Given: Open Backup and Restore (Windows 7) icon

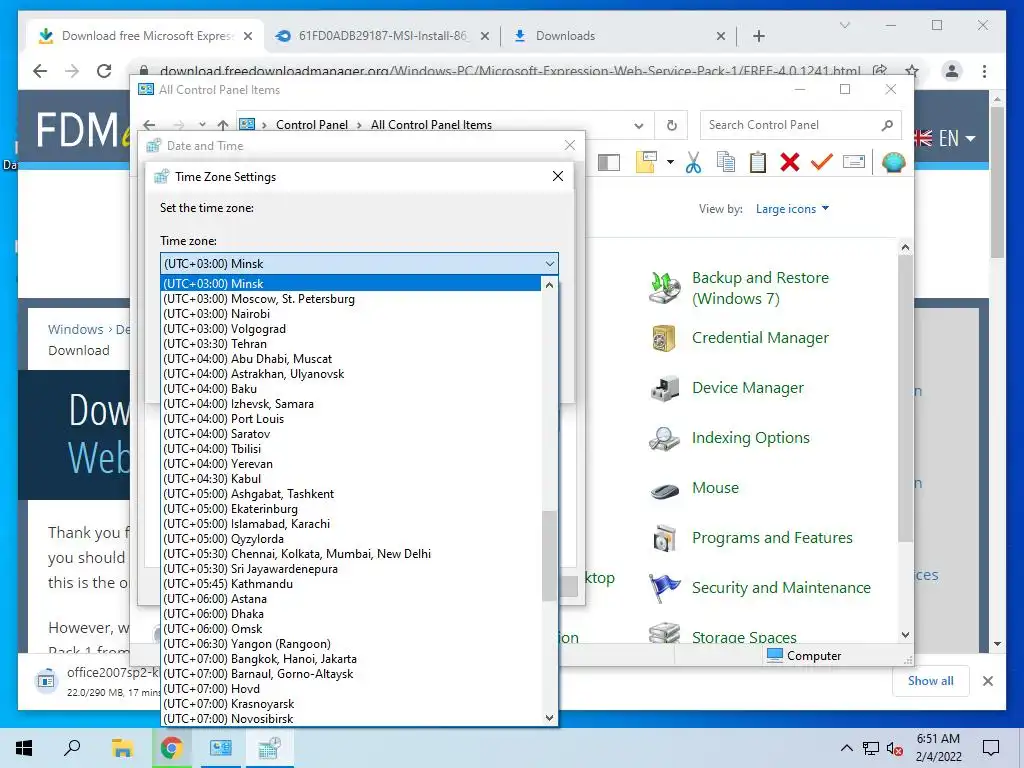Looking at the screenshot, I should (x=665, y=288).
